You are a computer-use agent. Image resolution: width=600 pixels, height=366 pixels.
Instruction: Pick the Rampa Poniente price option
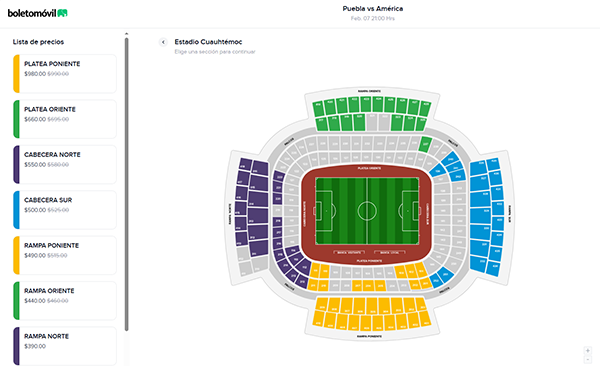point(65,255)
